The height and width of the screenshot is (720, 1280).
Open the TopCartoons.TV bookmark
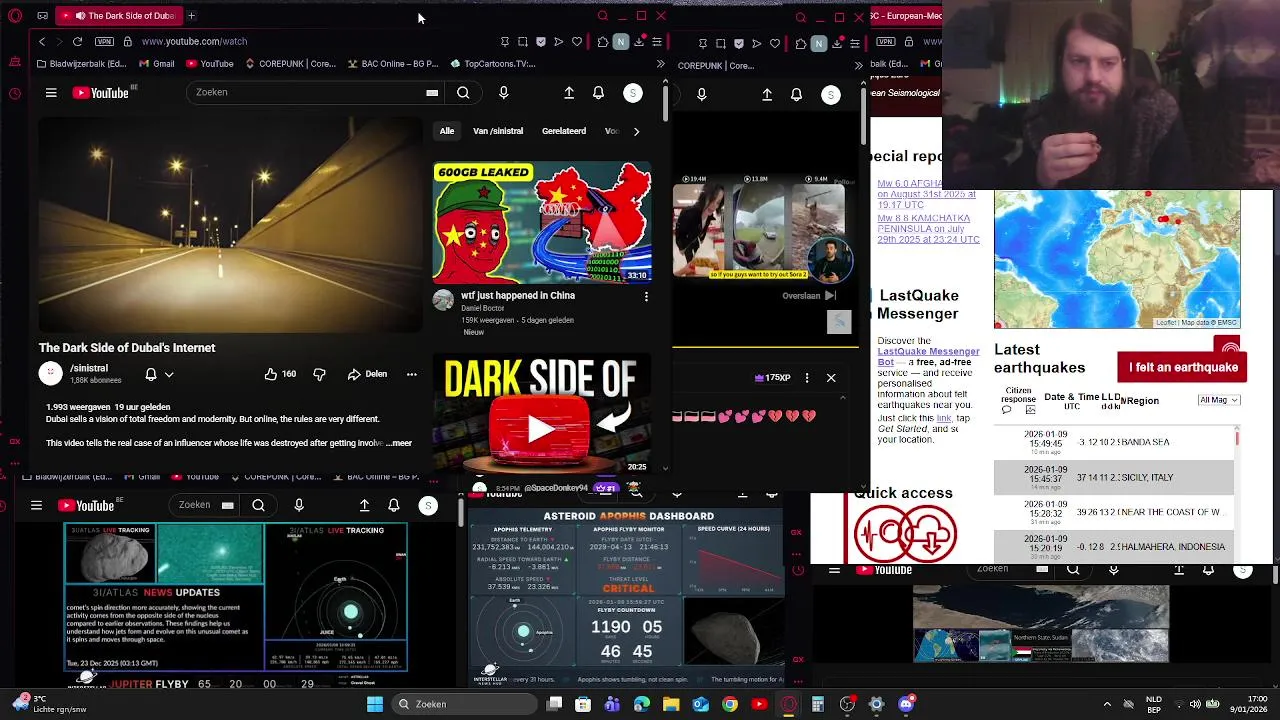tap(493, 64)
